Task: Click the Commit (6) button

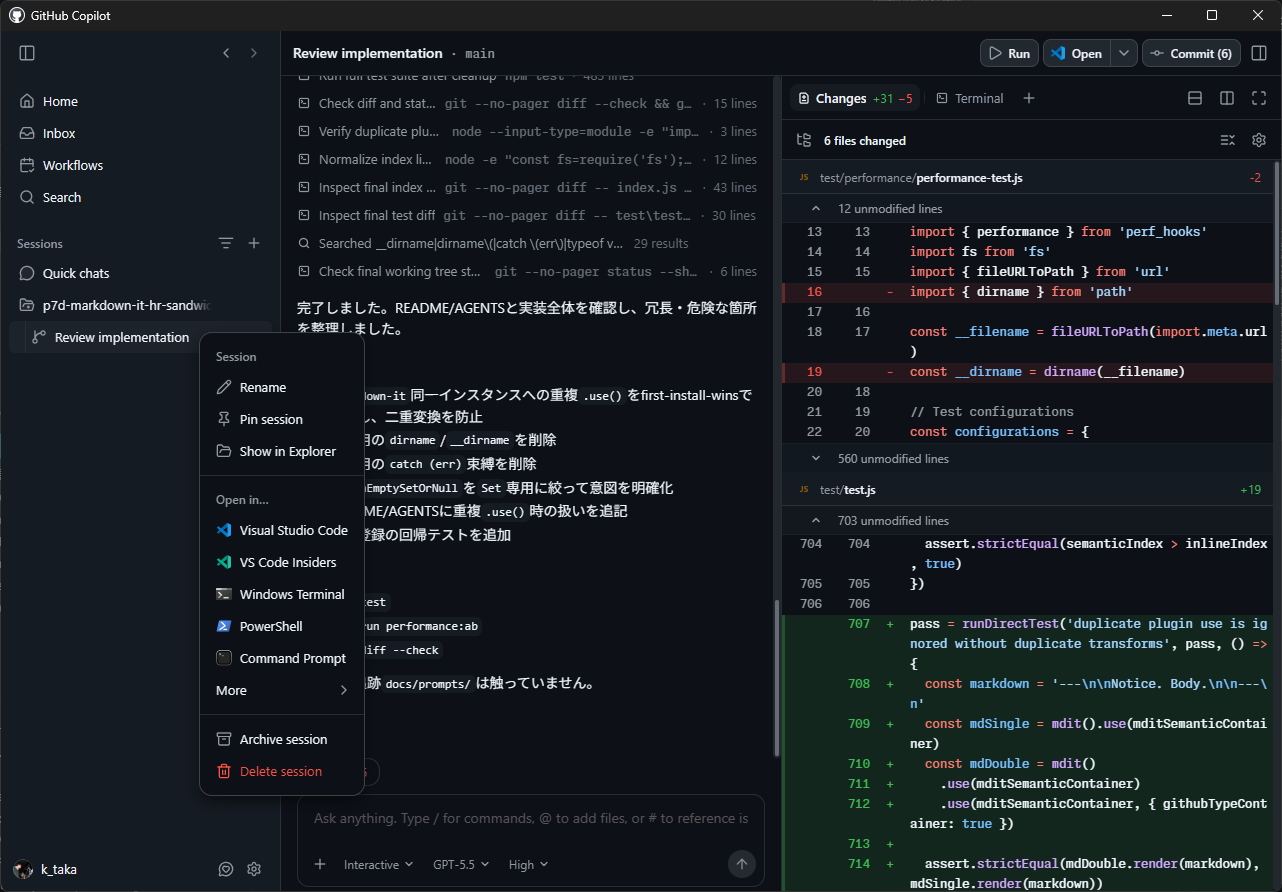Action: point(1191,53)
